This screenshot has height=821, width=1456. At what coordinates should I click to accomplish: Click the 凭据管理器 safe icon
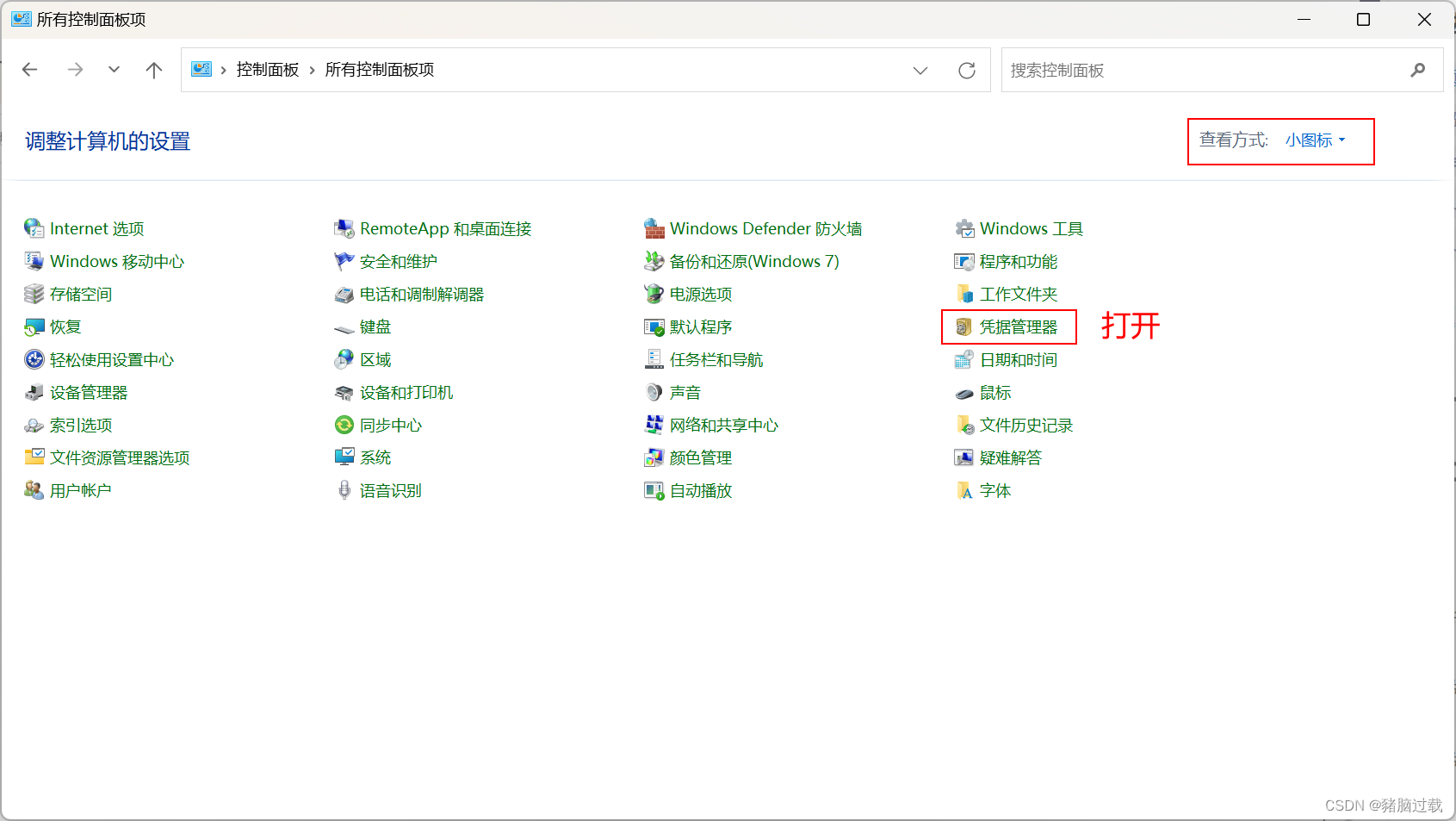[x=963, y=327]
